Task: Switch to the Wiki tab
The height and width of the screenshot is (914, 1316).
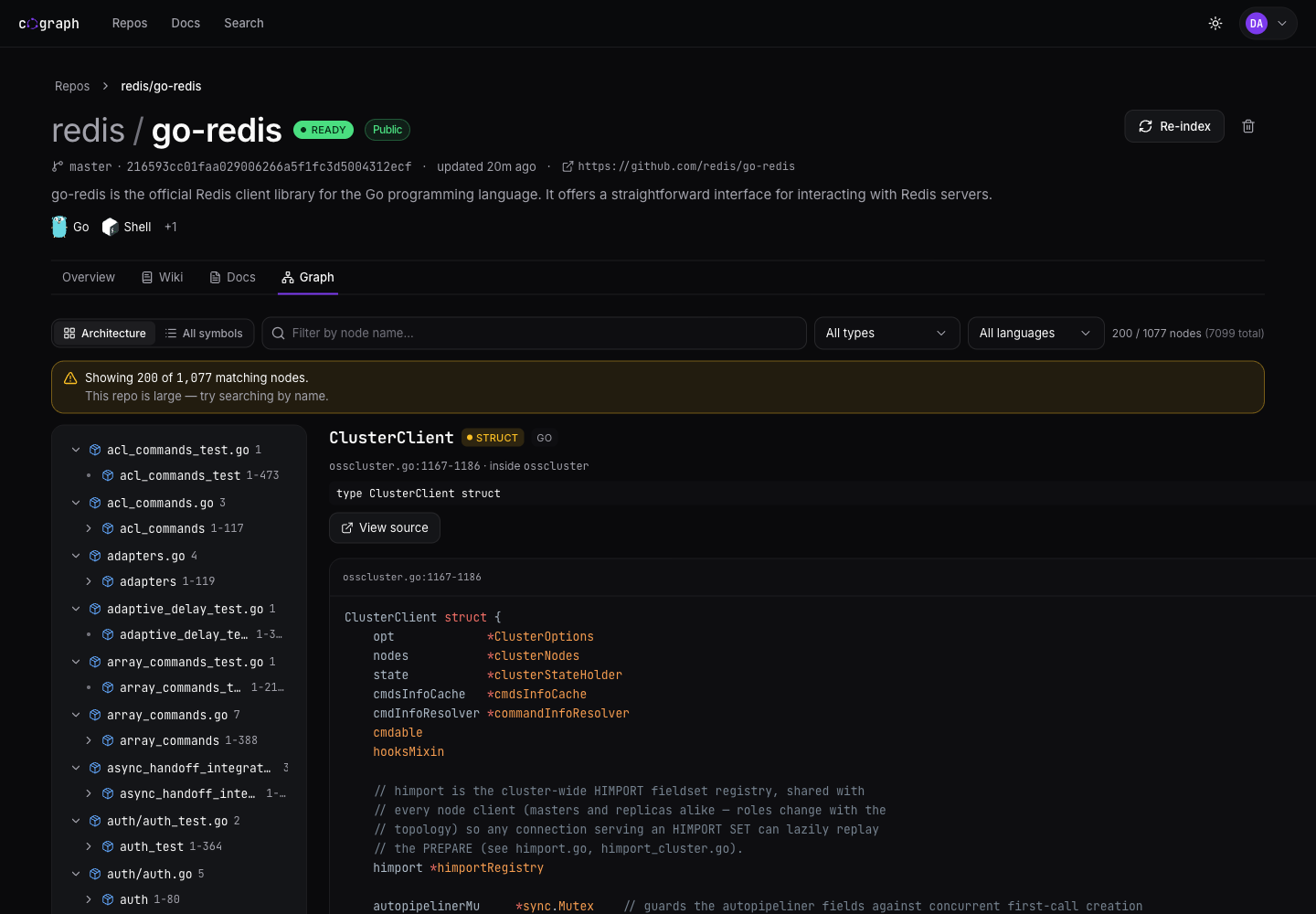Action: pos(163,277)
